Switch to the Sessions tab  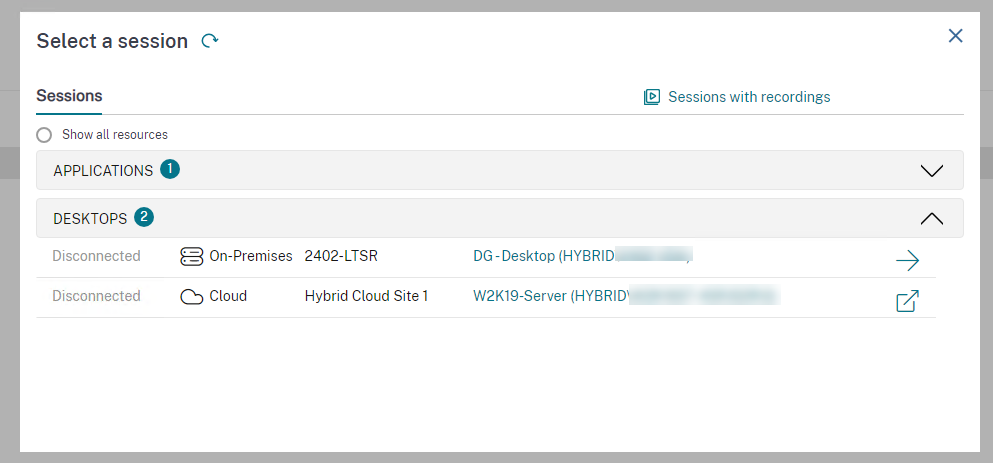tap(69, 96)
